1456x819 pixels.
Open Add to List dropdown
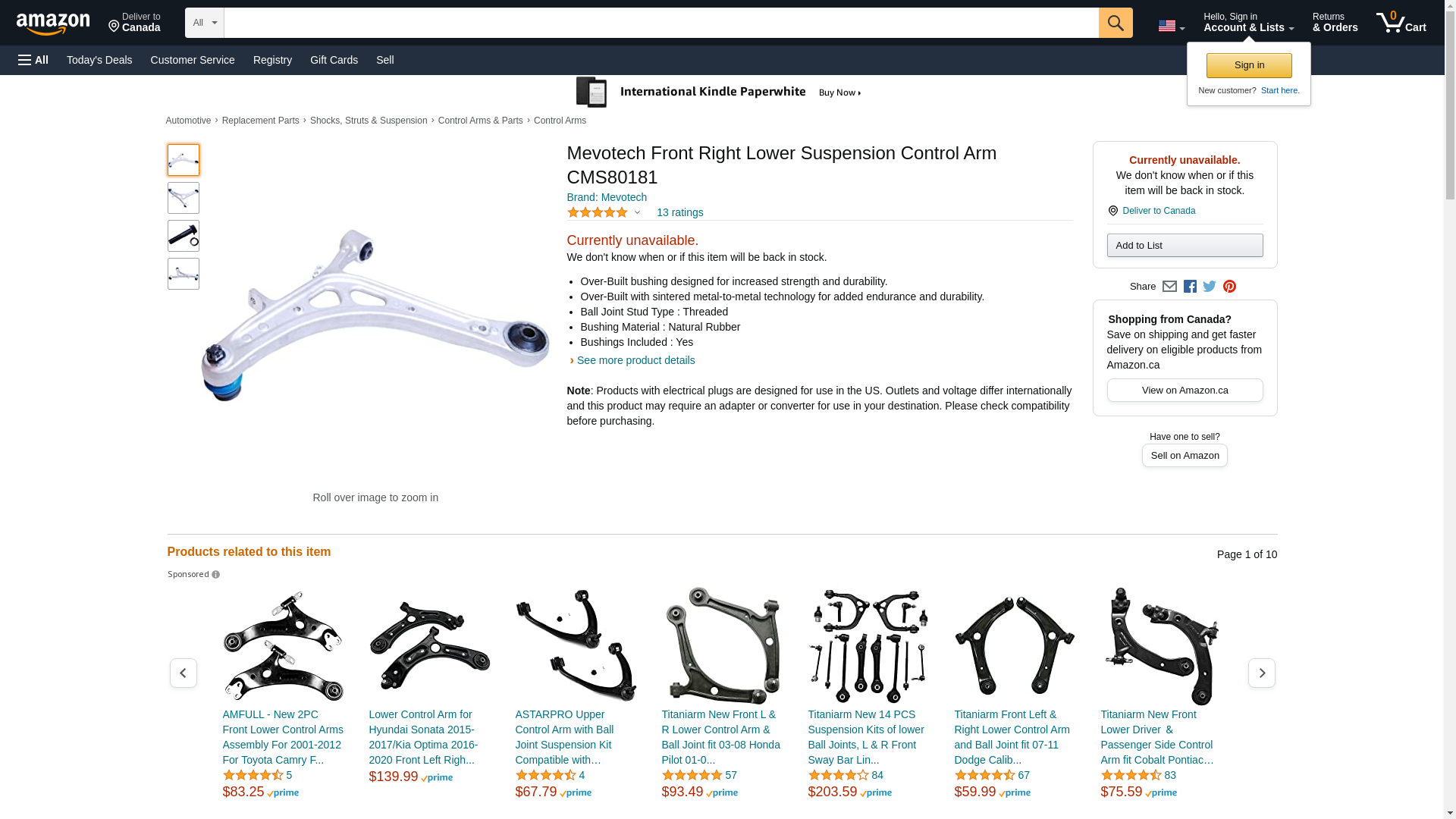click(1185, 245)
